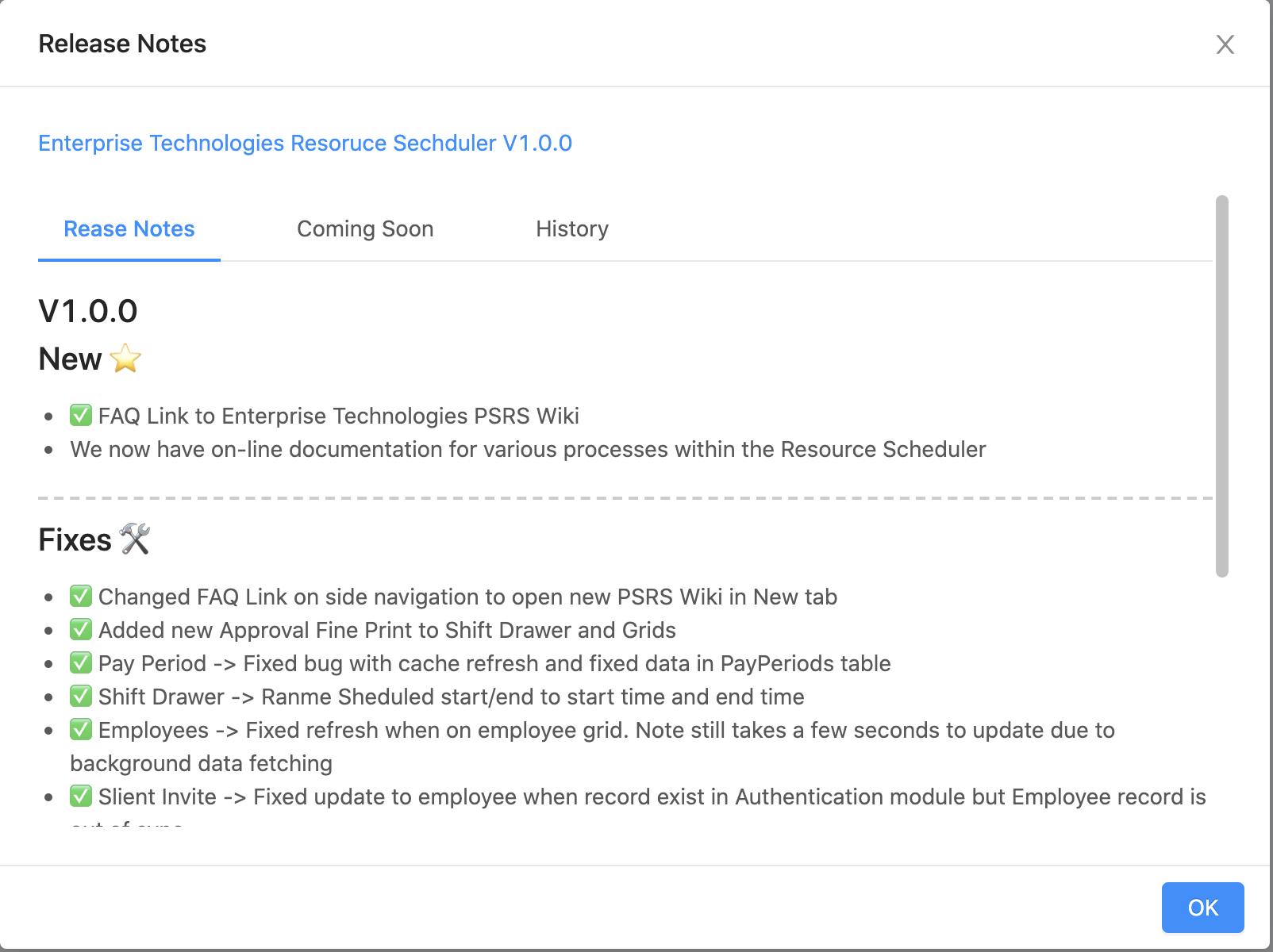Viewport: 1273px width, 952px height.
Task: Click the star emoji beside New heading
Action: point(125,359)
